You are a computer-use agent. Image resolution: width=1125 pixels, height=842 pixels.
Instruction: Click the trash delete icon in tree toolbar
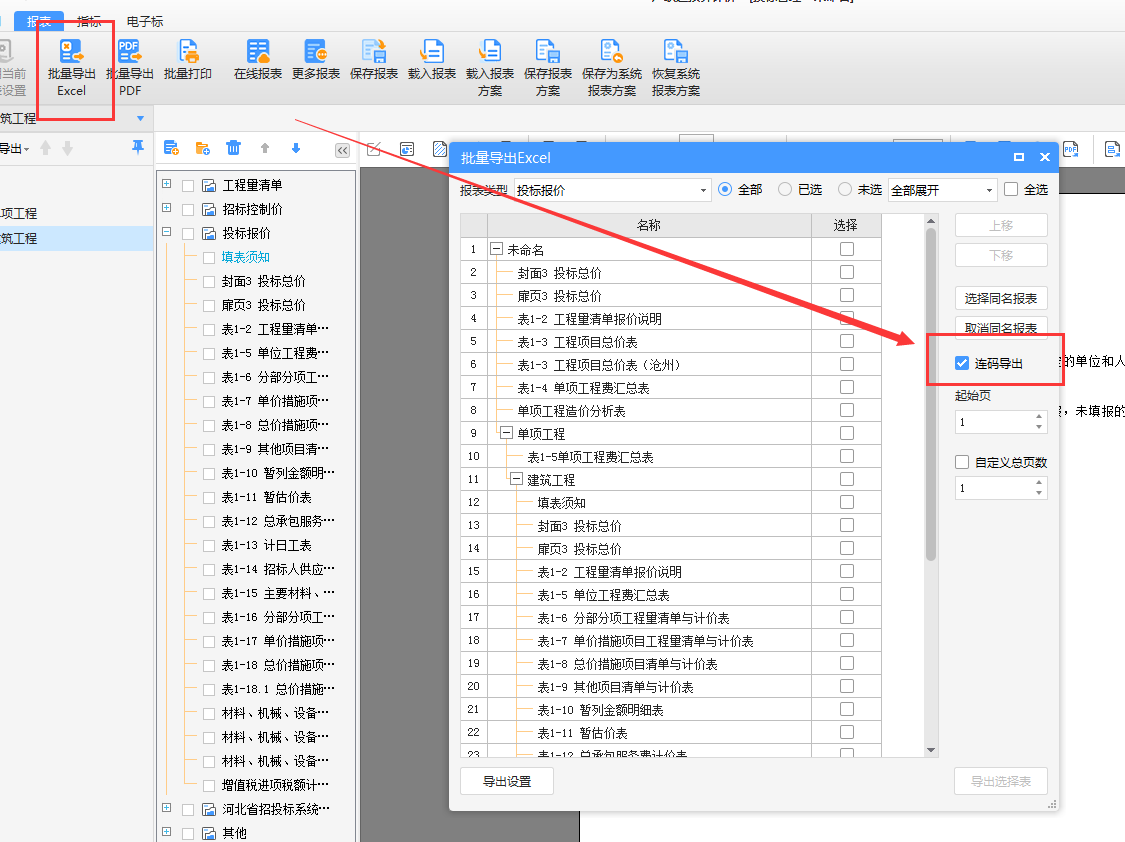pos(233,148)
